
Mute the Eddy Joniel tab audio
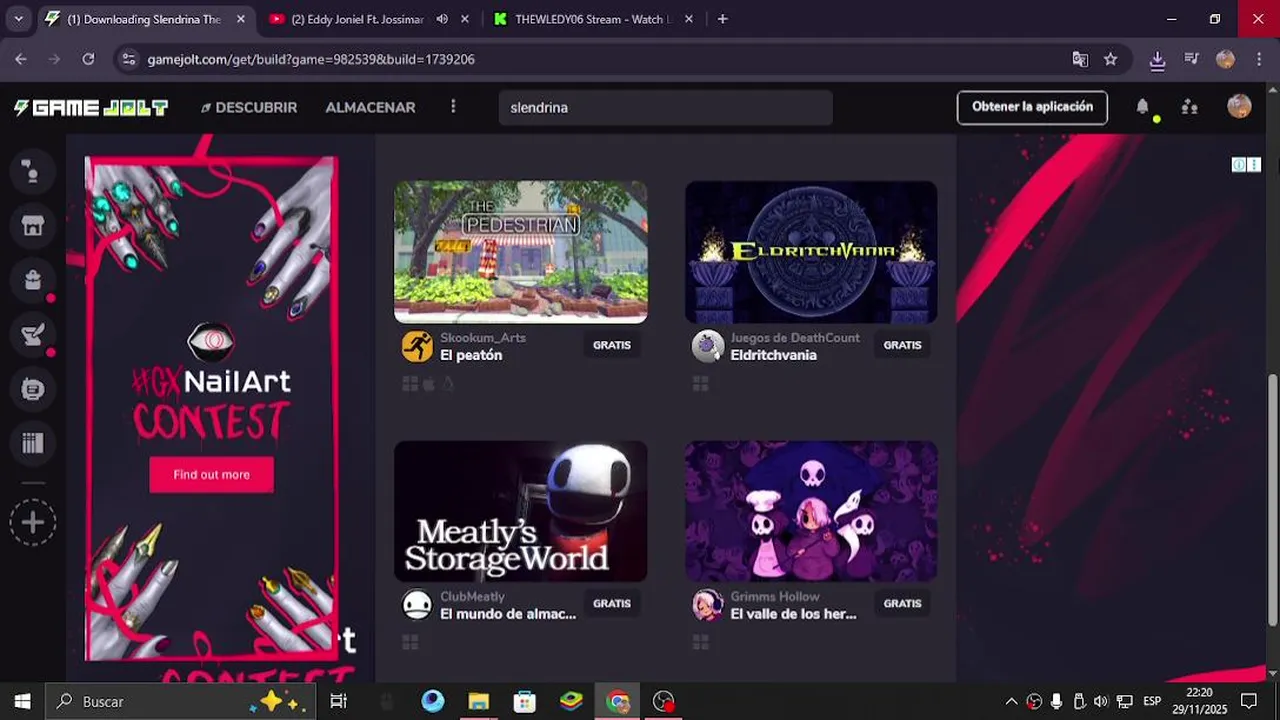(442, 19)
